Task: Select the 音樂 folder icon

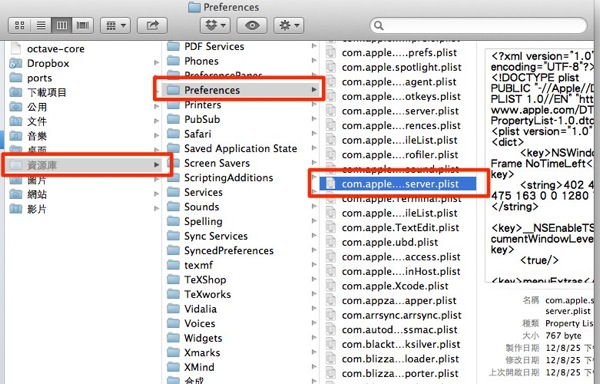Action: pos(15,136)
